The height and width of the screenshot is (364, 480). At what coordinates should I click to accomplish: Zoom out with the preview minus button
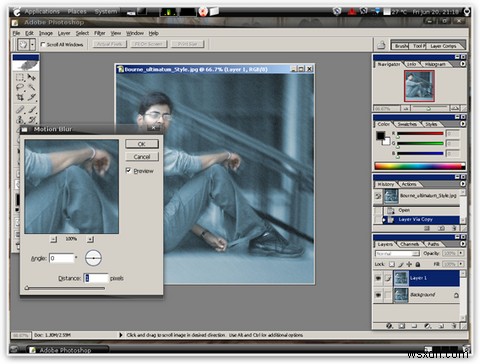53,239
